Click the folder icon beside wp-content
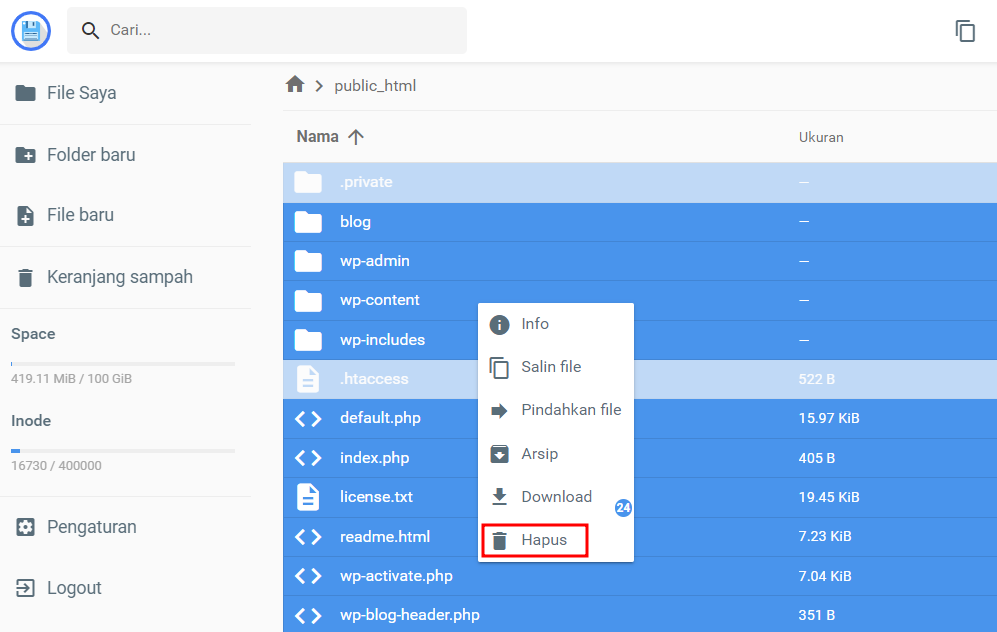Viewport: 997px width, 632px height. click(x=308, y=300)
